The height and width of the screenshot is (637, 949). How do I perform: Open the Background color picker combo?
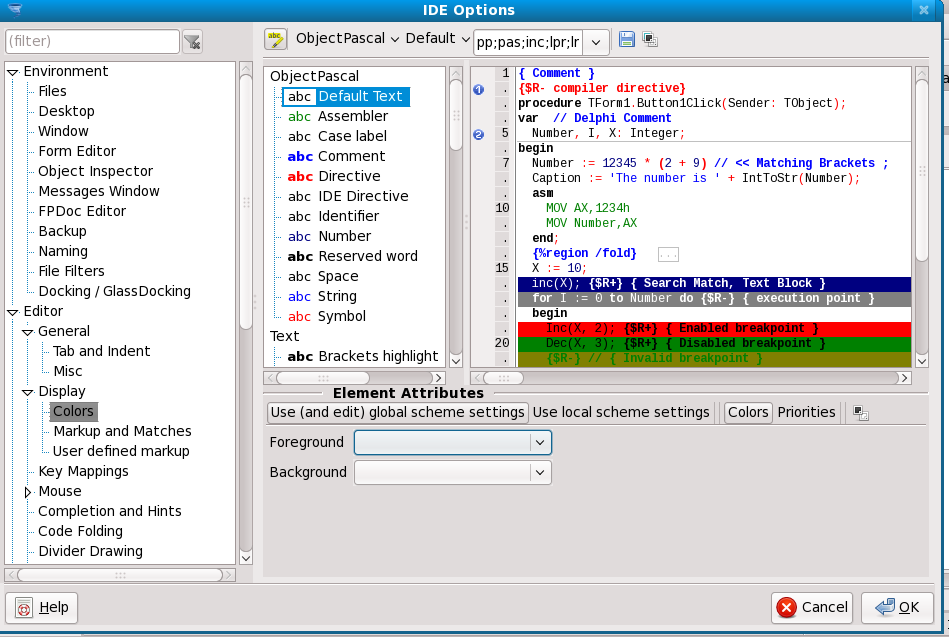tap(453, 472)
